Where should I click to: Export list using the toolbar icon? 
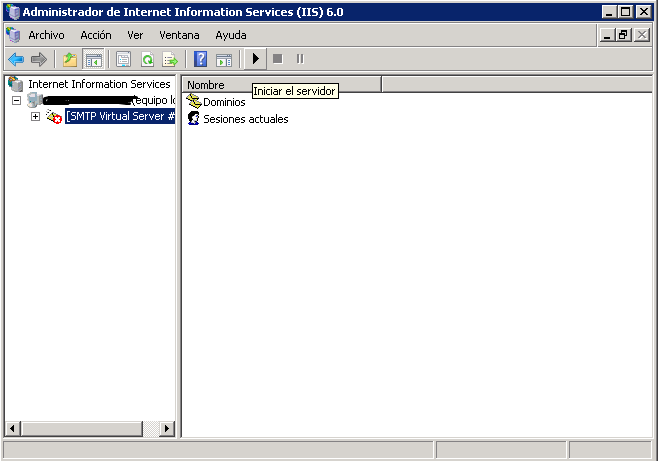[x=170, y=59]
